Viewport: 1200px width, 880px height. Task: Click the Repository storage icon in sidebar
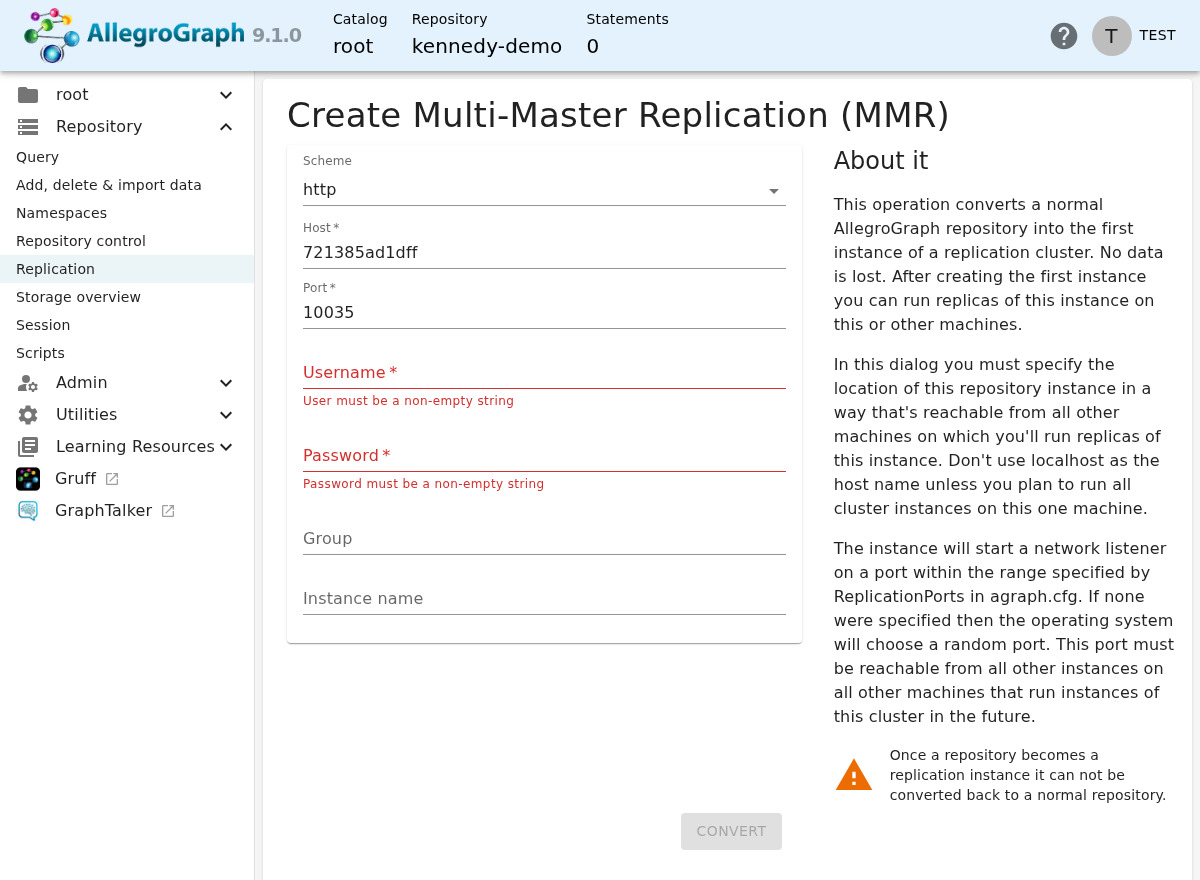pyautogui.click(x=28, y=127)
